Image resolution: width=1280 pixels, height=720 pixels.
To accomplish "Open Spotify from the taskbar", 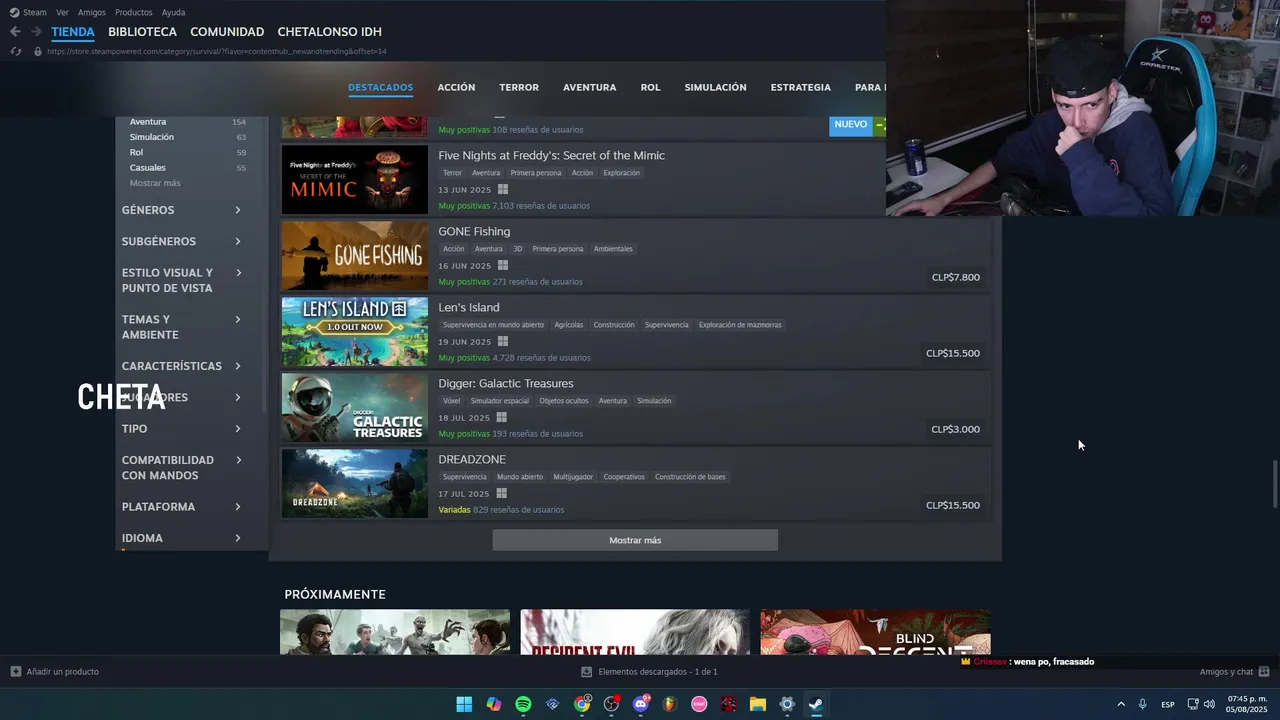I will pyautogui.click(x=523, y=704).
